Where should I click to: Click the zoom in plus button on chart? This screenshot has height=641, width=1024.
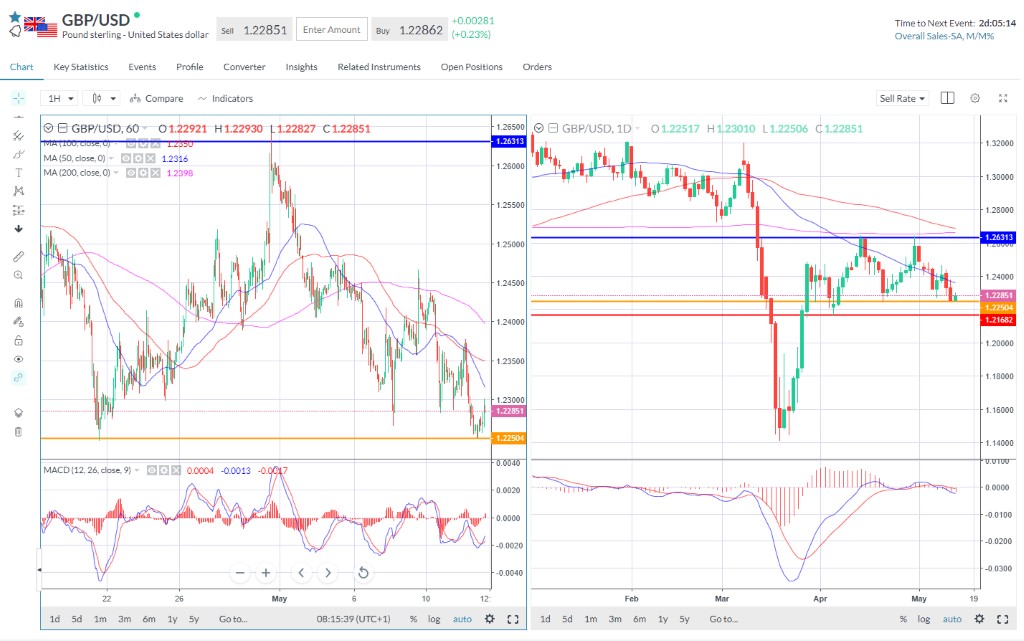point(266,573)
